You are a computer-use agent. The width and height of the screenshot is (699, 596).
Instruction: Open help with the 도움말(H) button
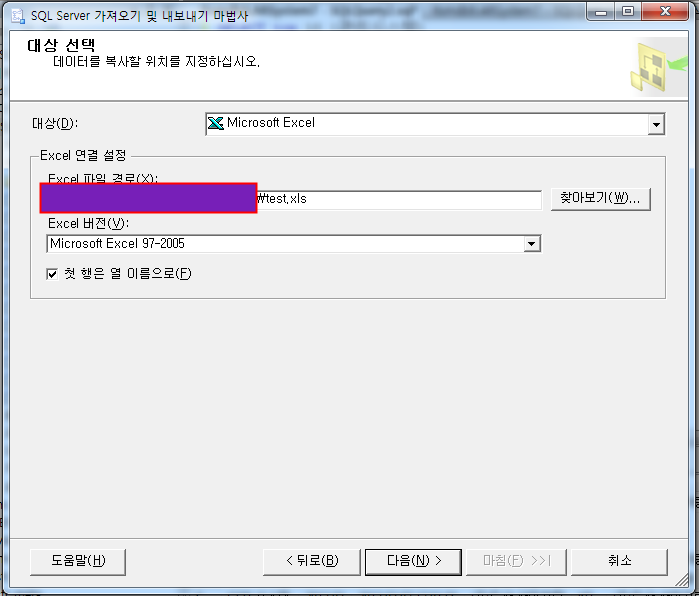[x=78, y=562]
